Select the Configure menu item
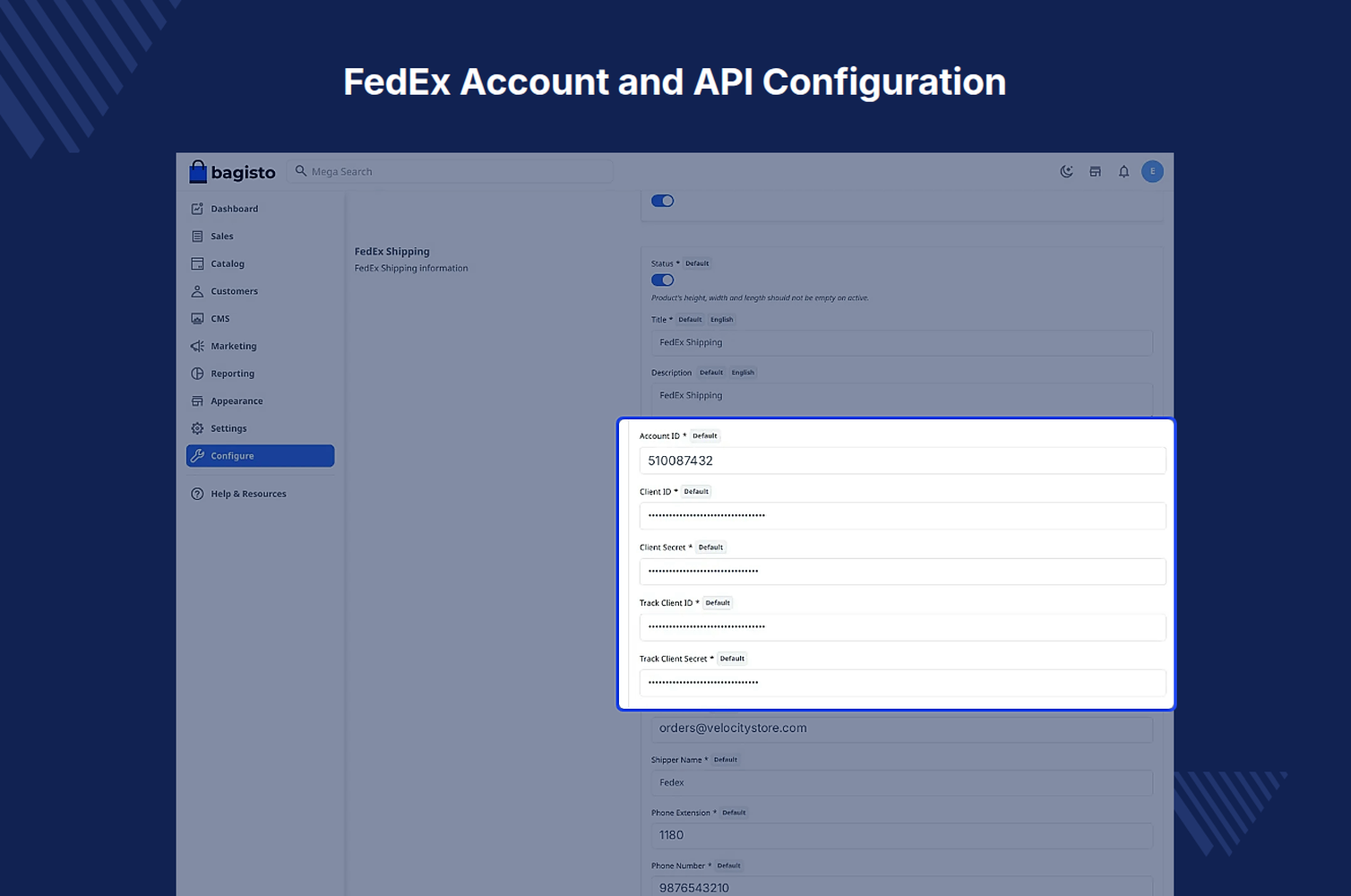 260,456
